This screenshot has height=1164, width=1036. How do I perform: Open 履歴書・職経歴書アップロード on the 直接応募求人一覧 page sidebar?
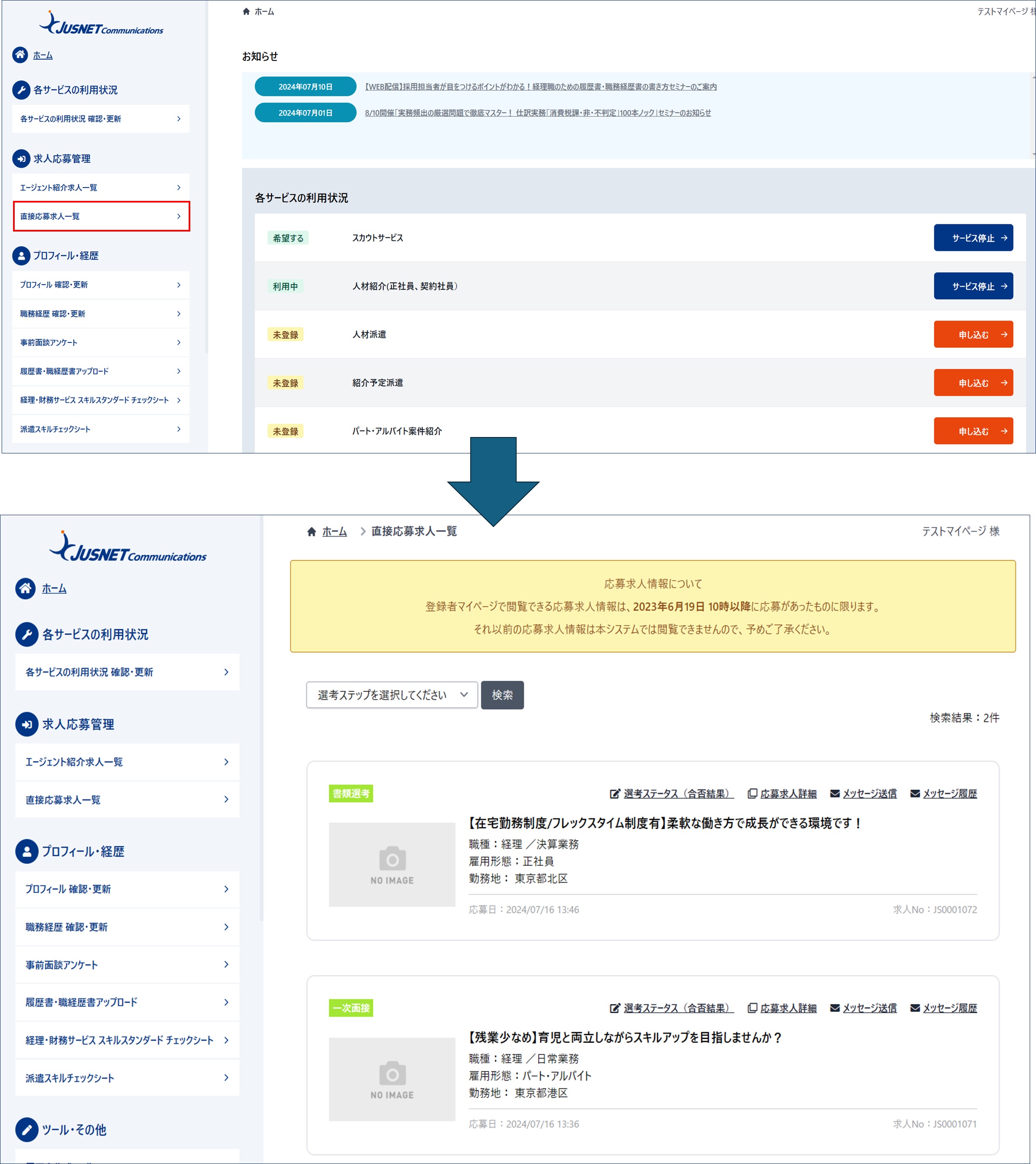point(128,1002)
